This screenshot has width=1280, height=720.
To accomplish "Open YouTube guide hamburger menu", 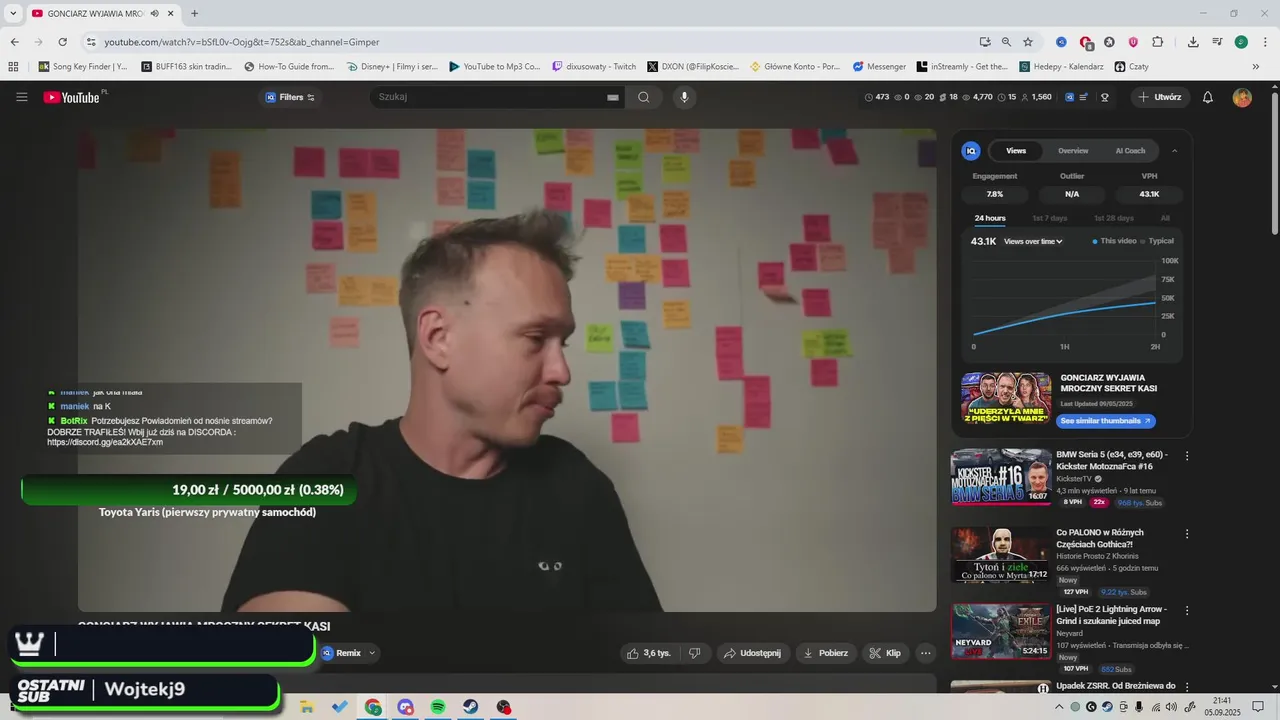I will coord(21,97).
